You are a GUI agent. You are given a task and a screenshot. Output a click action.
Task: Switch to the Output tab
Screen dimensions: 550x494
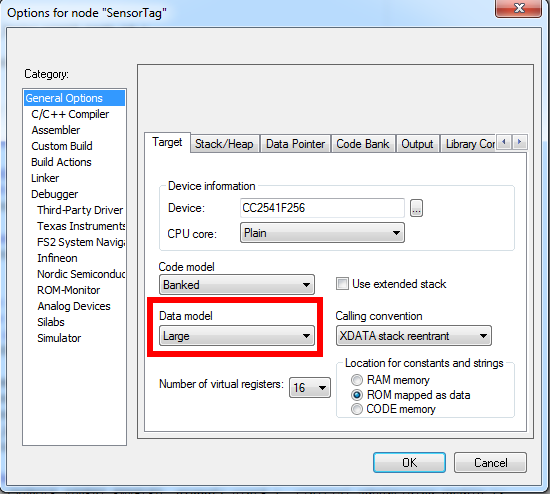pos(417,144)
